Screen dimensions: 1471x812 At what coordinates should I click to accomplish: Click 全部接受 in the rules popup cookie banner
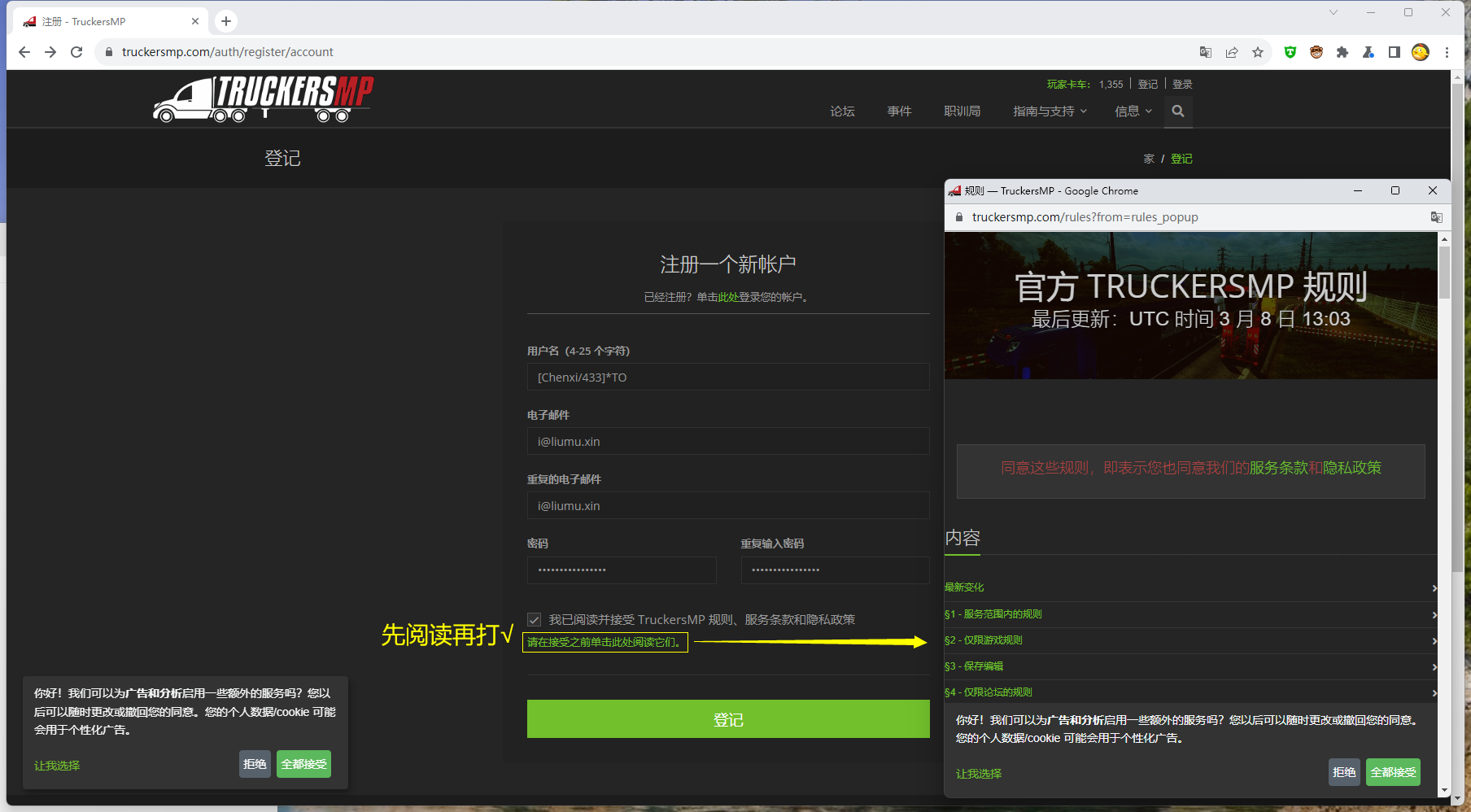click(1393, 772)
